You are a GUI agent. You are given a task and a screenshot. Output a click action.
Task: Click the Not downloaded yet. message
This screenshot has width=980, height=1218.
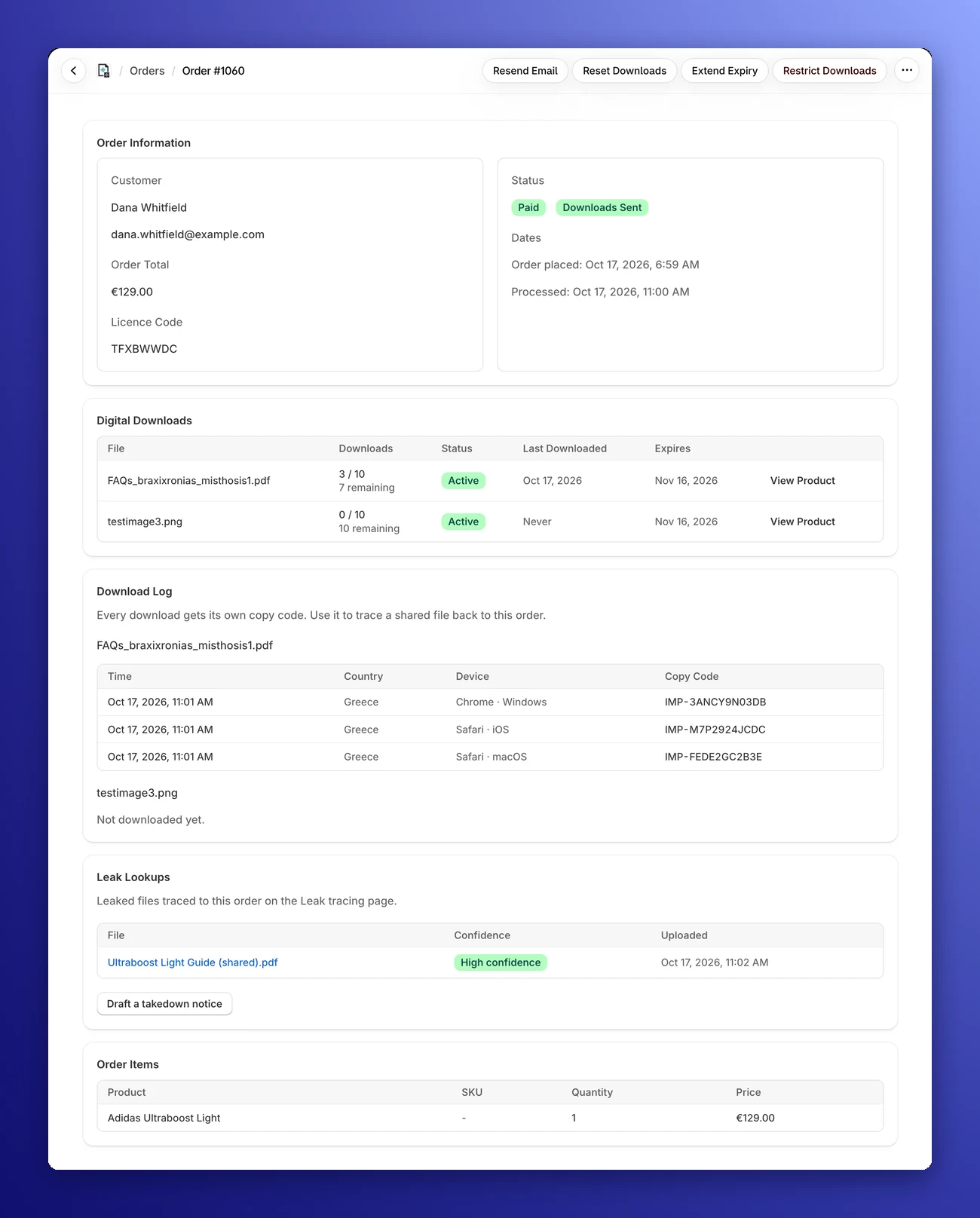tap(151, 820)
